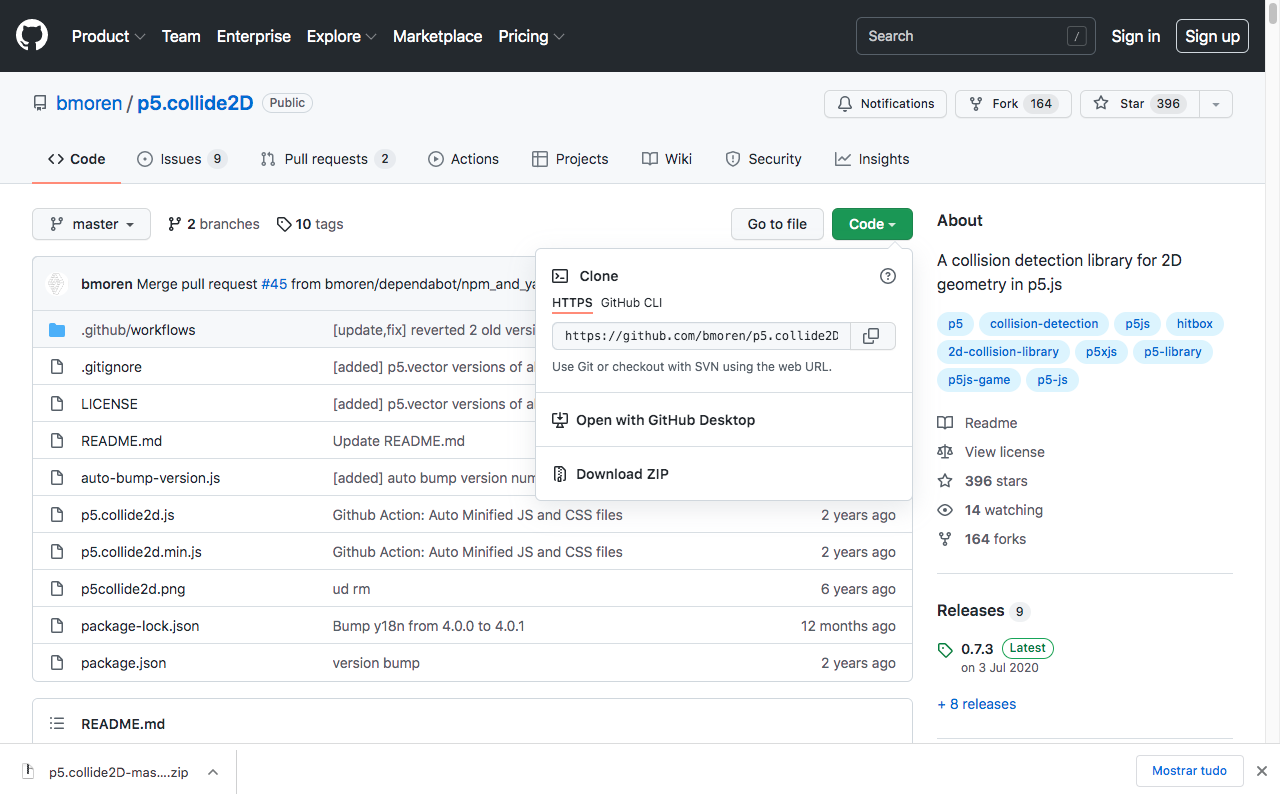Star the repository with Star button

[1140, 104]
